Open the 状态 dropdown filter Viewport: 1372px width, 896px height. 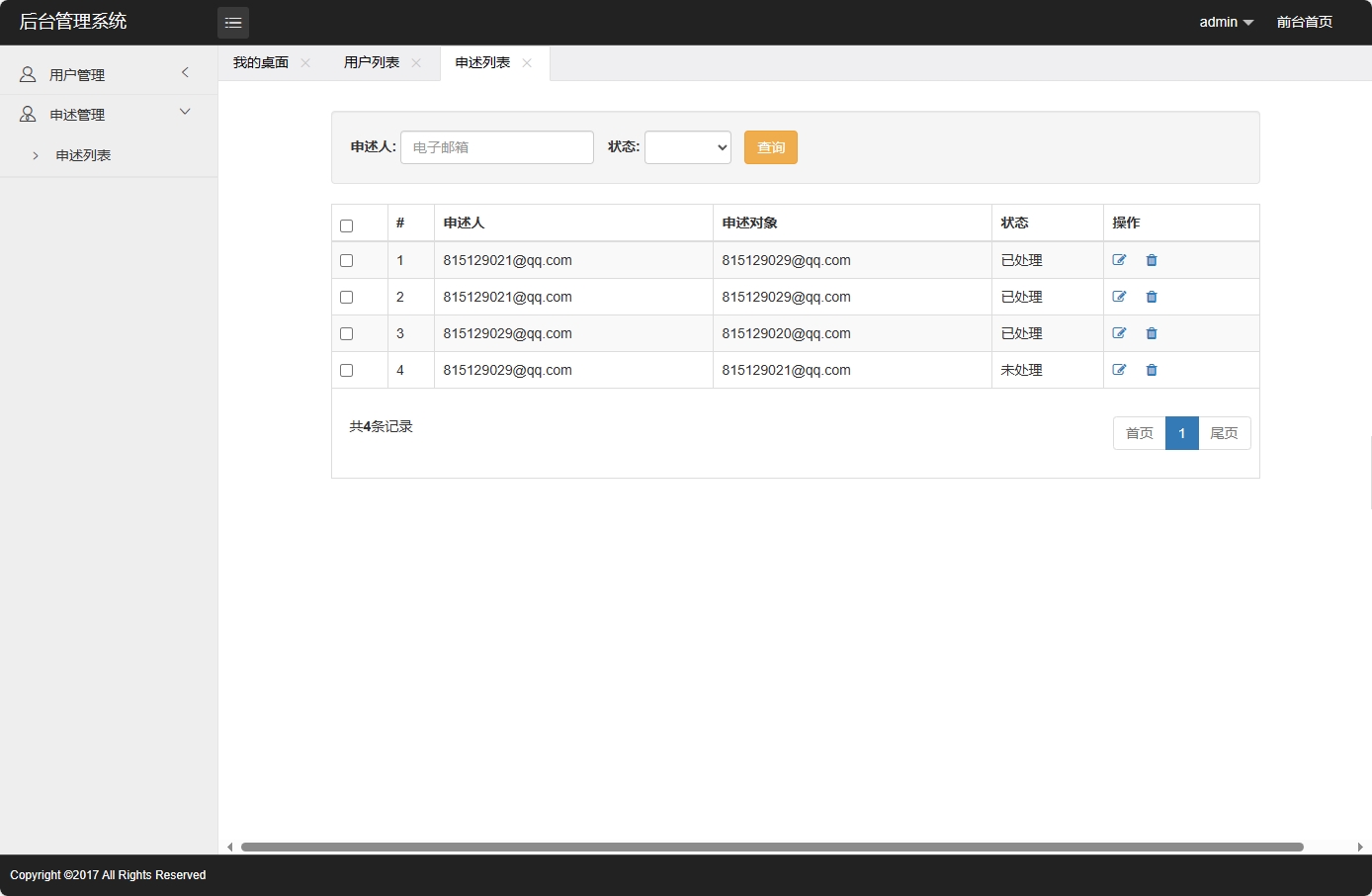(687, 147)
